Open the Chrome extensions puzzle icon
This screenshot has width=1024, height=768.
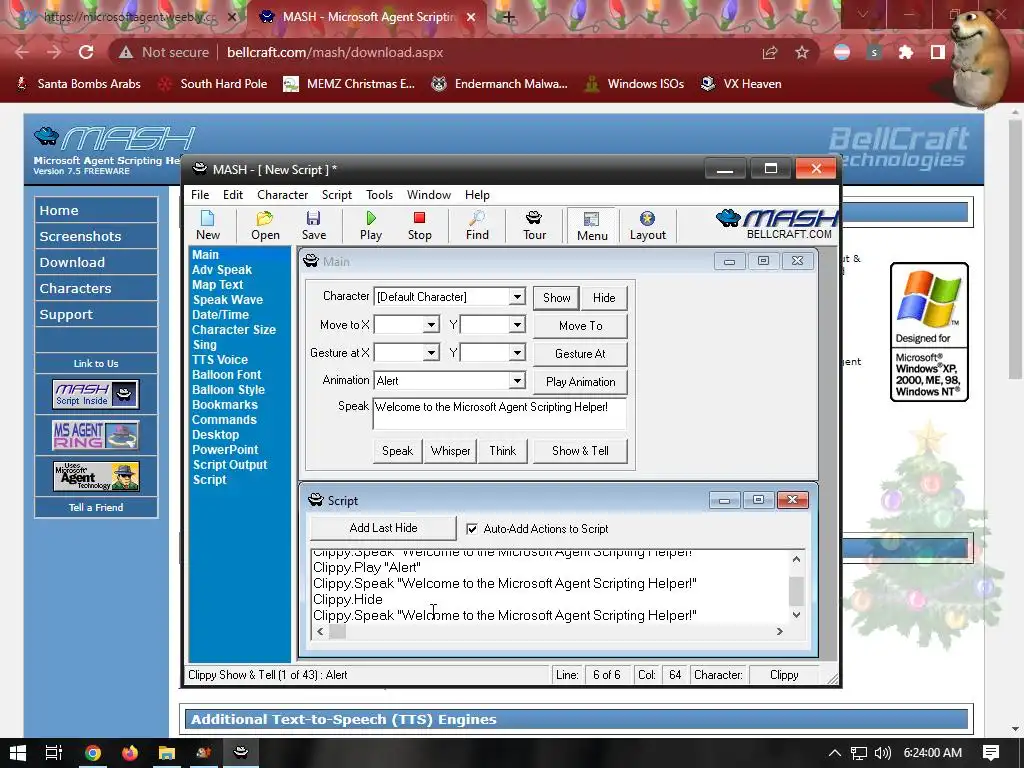pos(906,52)
